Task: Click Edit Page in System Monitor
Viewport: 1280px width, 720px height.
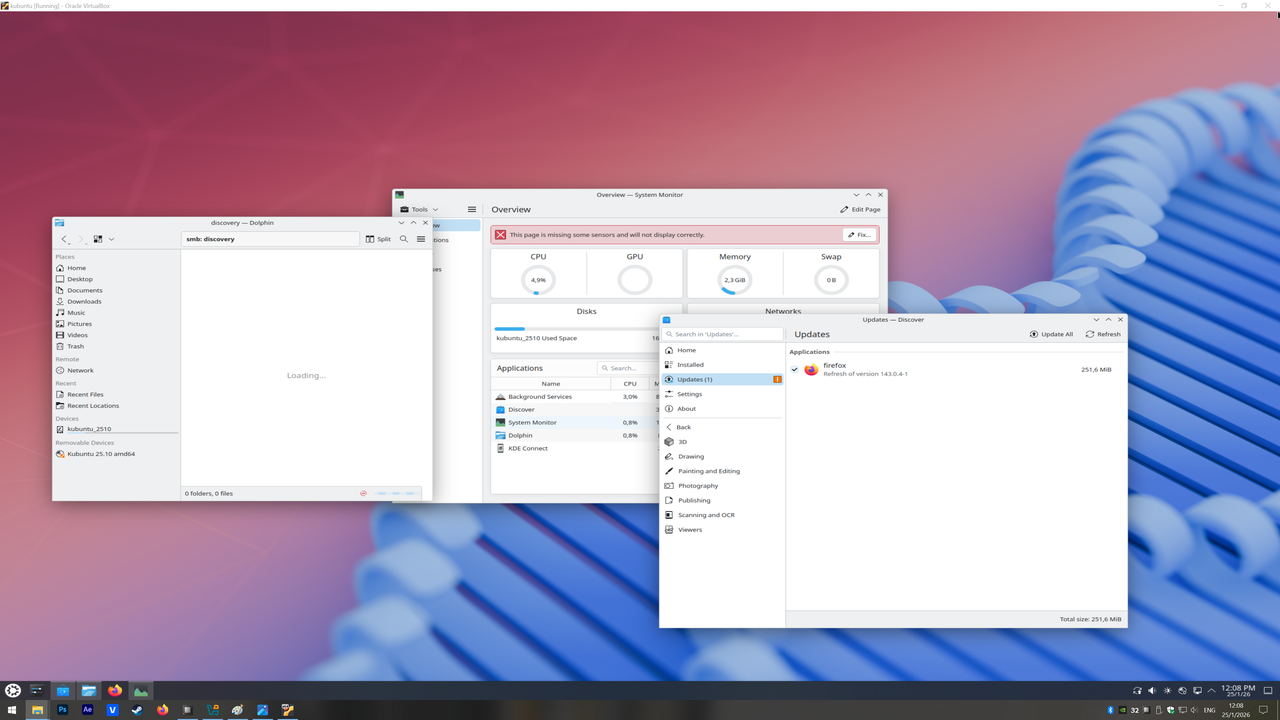Action: tap(860, 210)
